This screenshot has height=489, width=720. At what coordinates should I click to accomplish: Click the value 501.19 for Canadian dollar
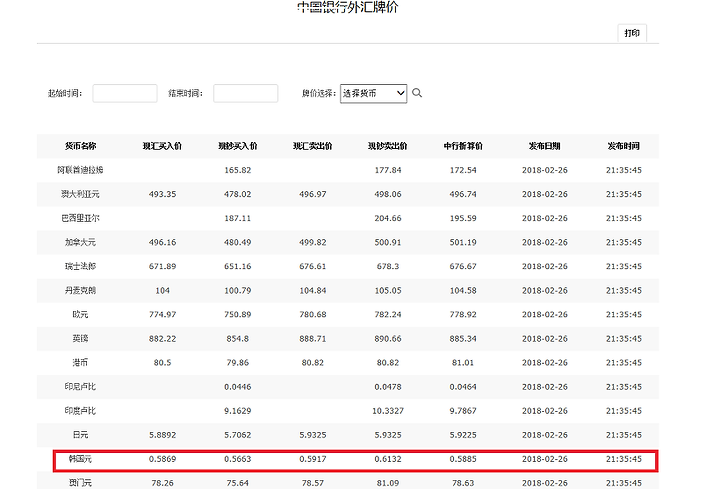463,242
